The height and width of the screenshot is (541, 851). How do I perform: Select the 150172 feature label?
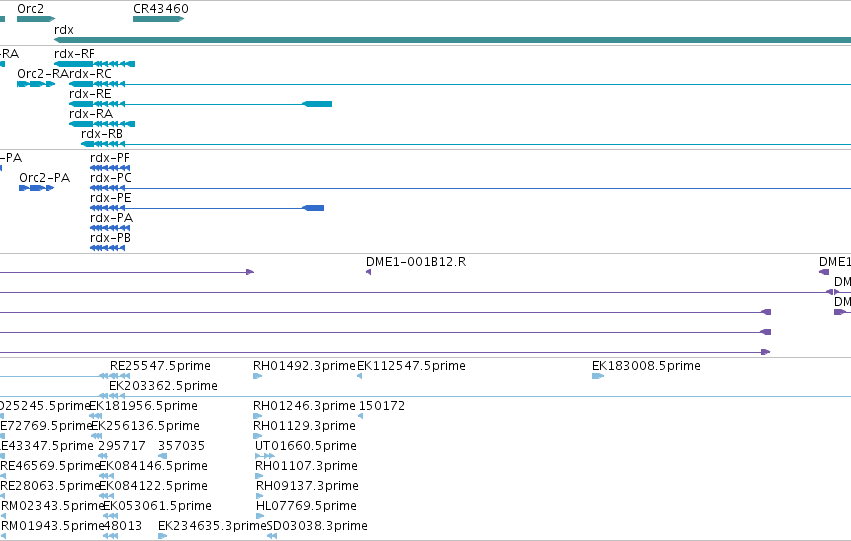coord(382,406)
